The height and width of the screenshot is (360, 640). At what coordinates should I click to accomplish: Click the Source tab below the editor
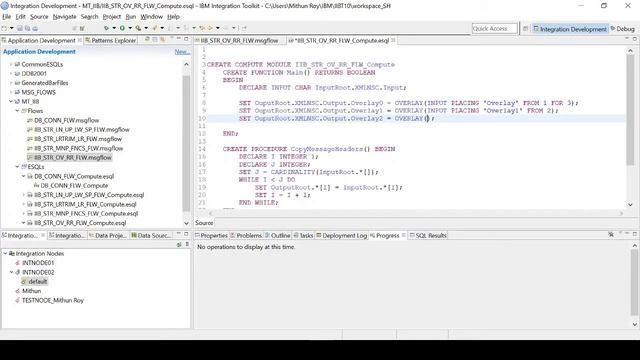[x=204, y=223]
